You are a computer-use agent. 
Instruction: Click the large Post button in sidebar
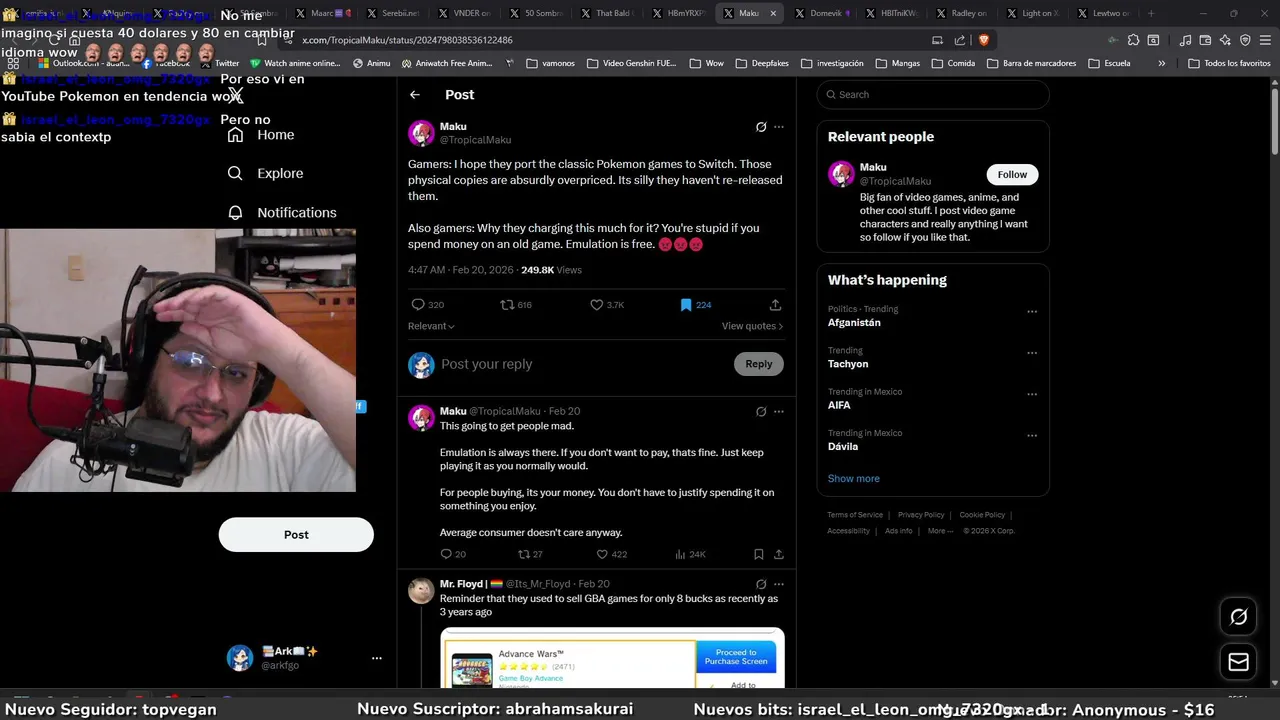(296, 535)
